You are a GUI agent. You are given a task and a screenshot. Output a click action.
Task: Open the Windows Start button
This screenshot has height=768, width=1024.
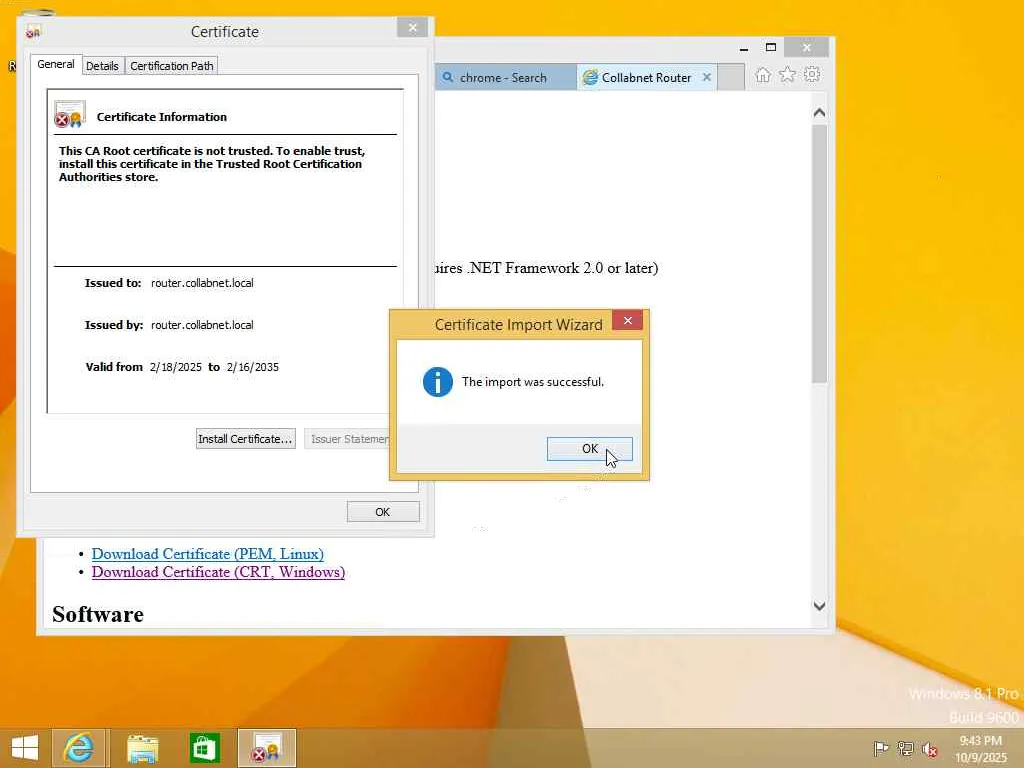click(x=25, y=748)
